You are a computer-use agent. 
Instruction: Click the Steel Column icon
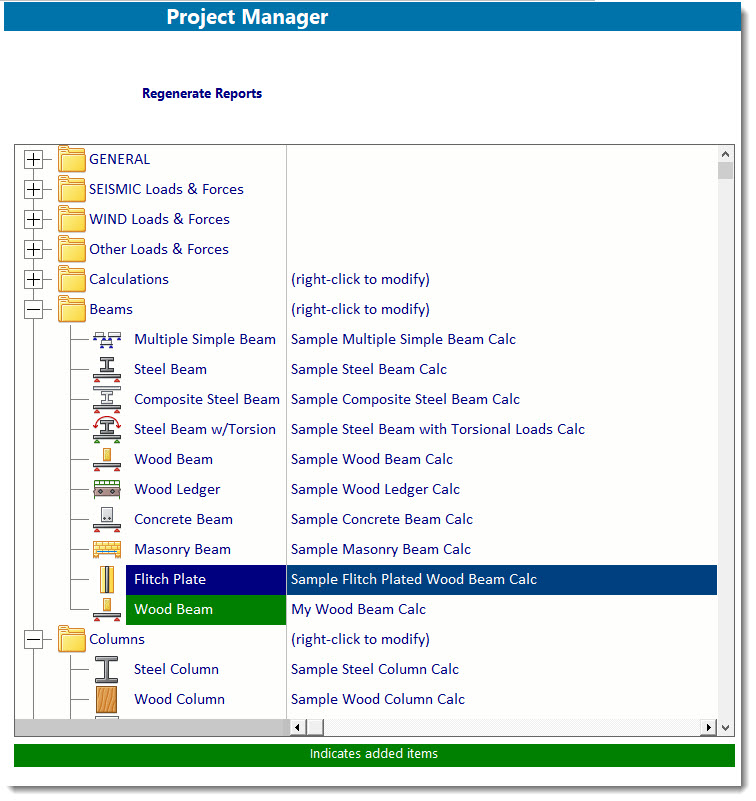coord(106,670)
